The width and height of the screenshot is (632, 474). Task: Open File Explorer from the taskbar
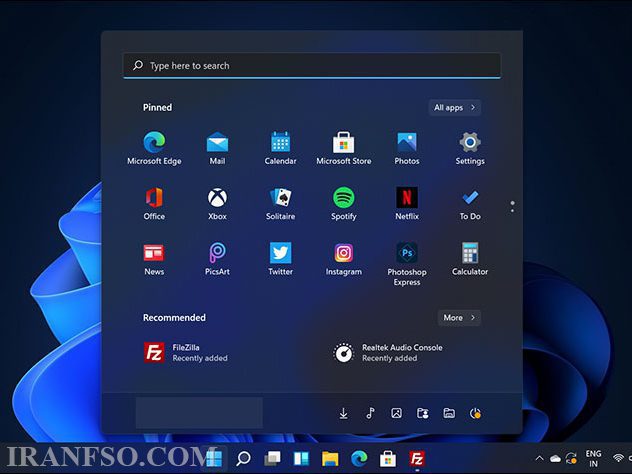(x=330, y=458)
